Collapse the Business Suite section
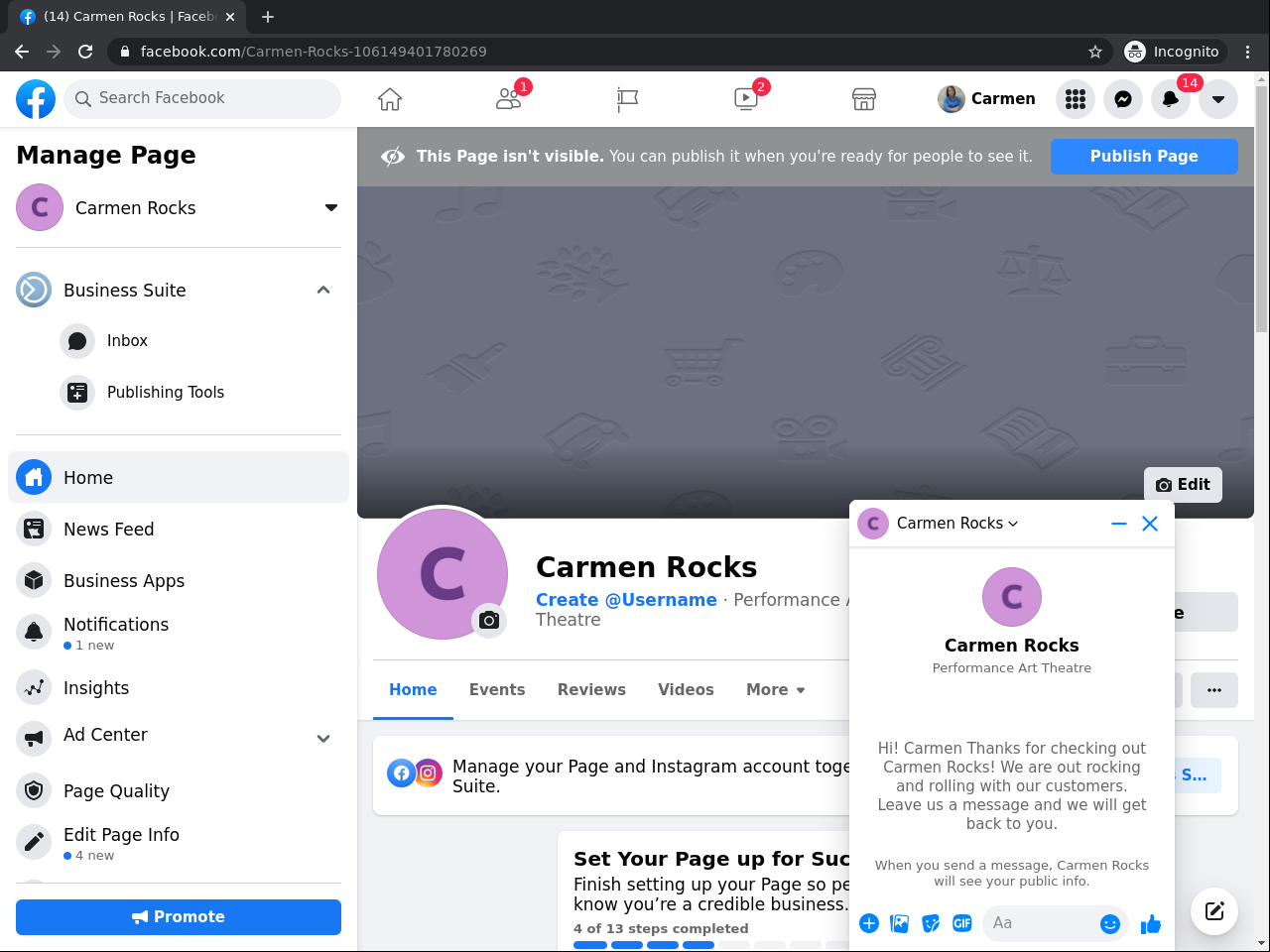Screen dimensions: 1270x952 [323, 290]
